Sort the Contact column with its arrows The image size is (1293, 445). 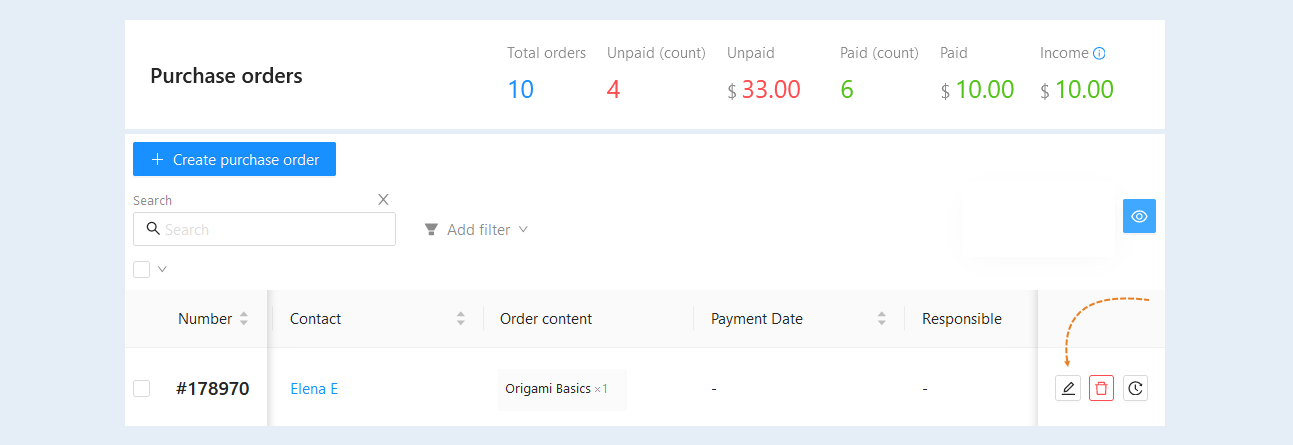tap(461, 319)
